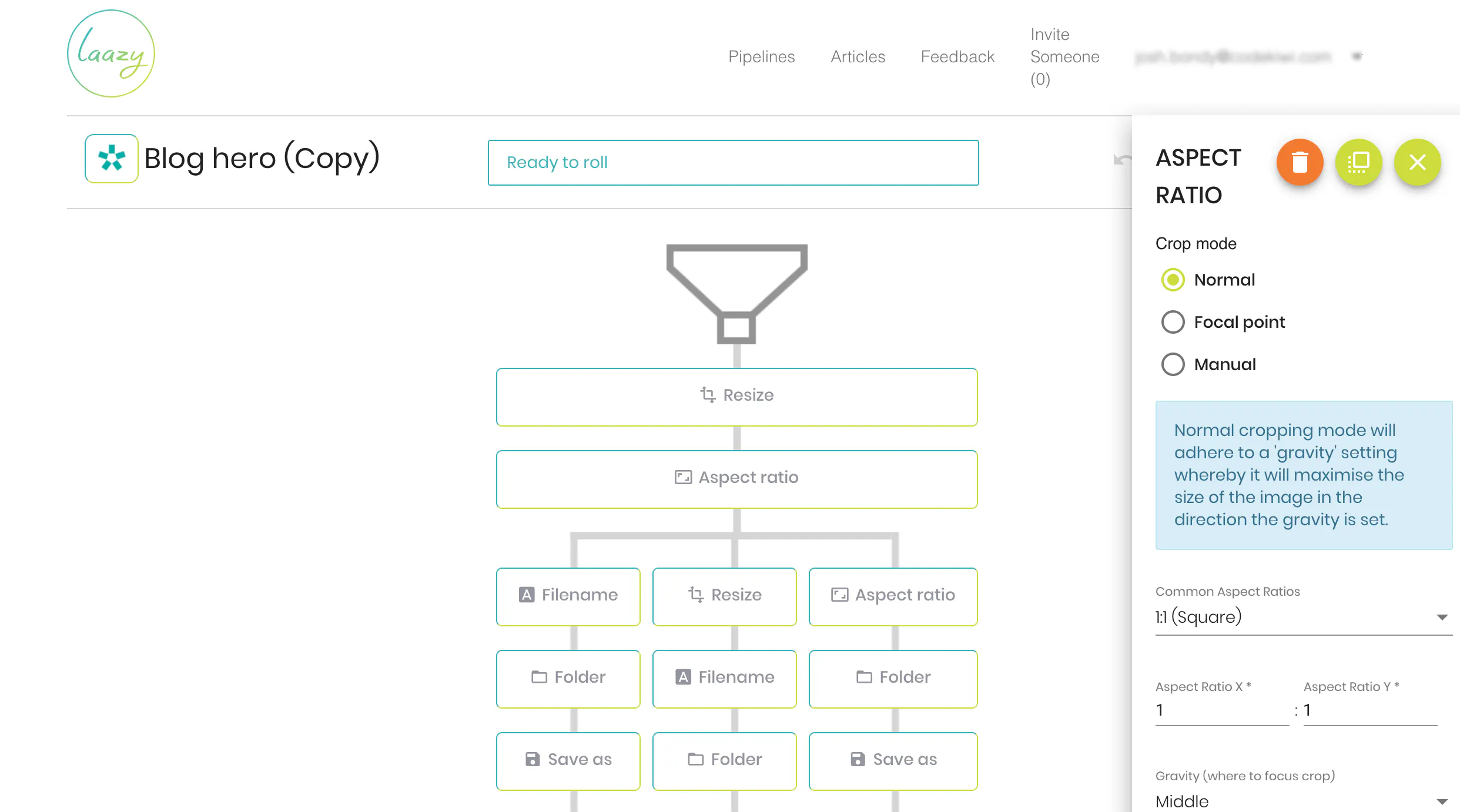1460x812 pixels.
Task: Select the middle-branch Resize step
Action: (724, 596)
